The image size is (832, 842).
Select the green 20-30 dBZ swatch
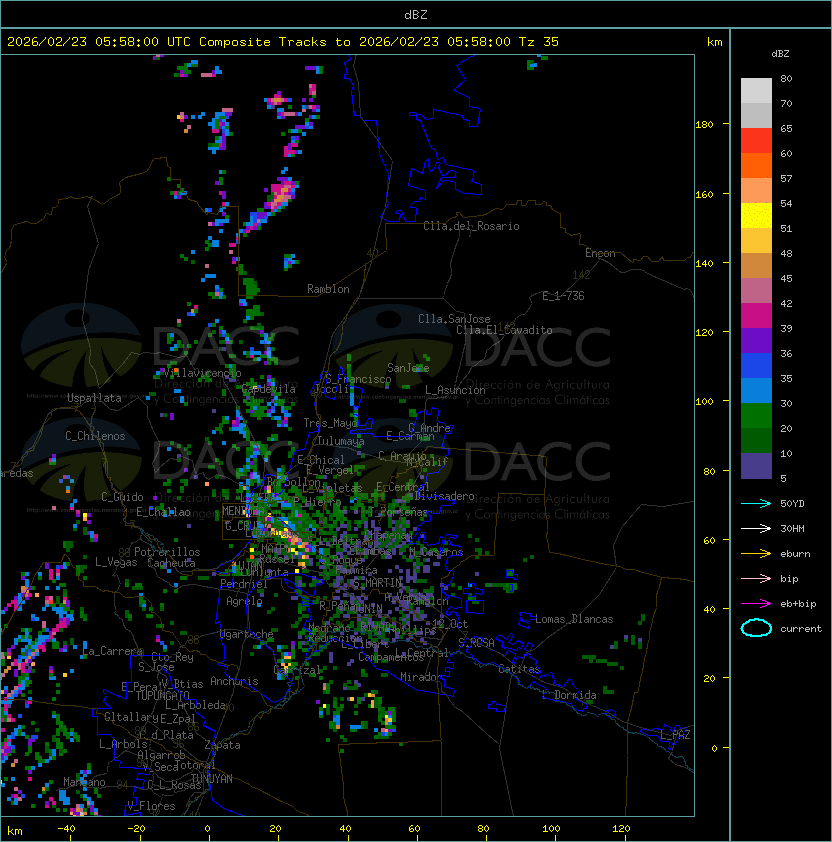(x=756, y=416)
